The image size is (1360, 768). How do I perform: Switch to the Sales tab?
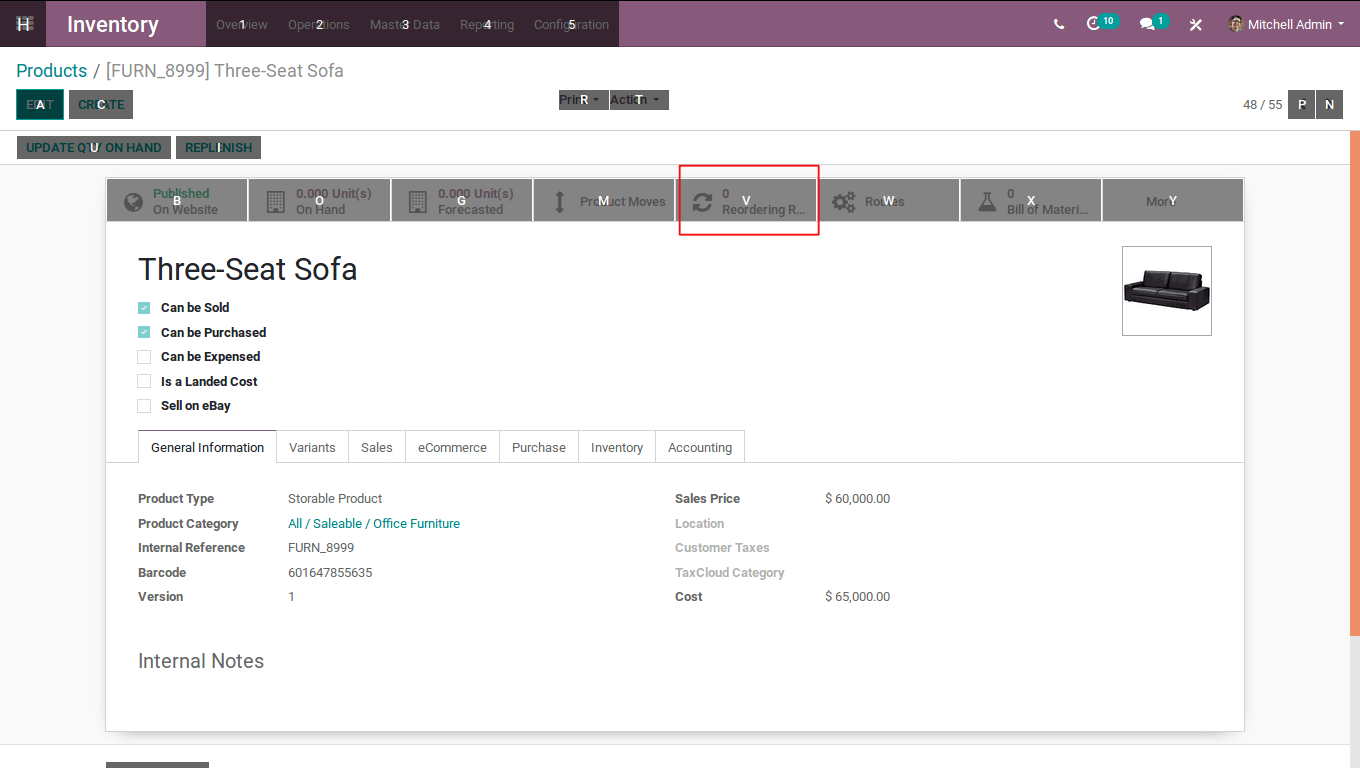[x=377, y=447]
